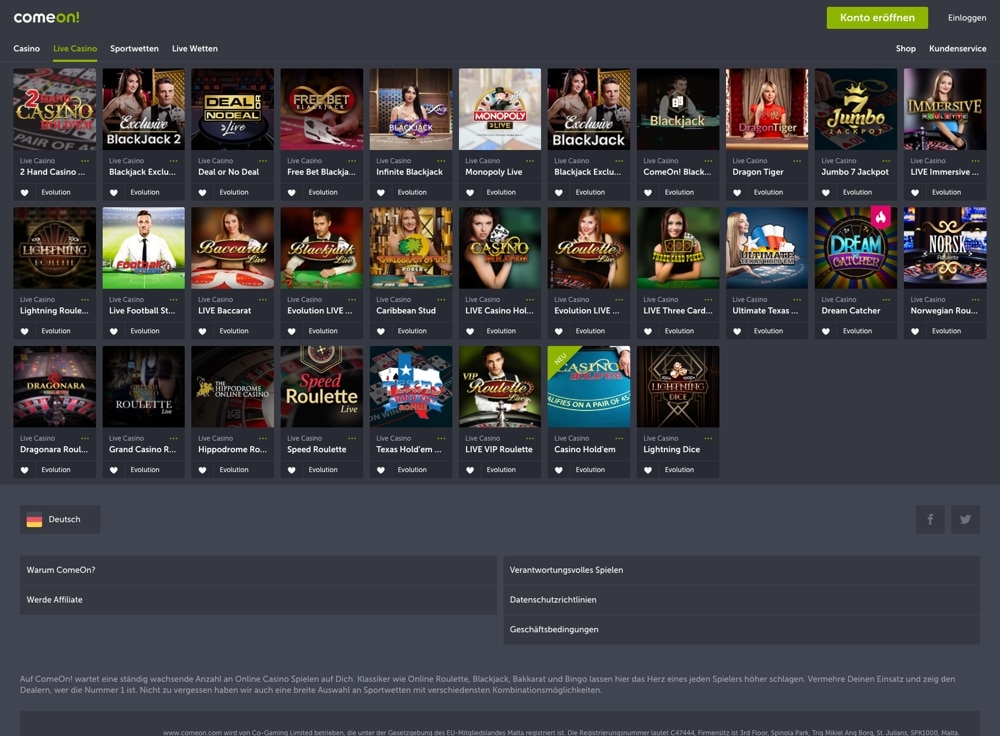Open more options dots for LIVE Baccarat
This screenshot has height=736, width=1000.
tap(263, 300)
